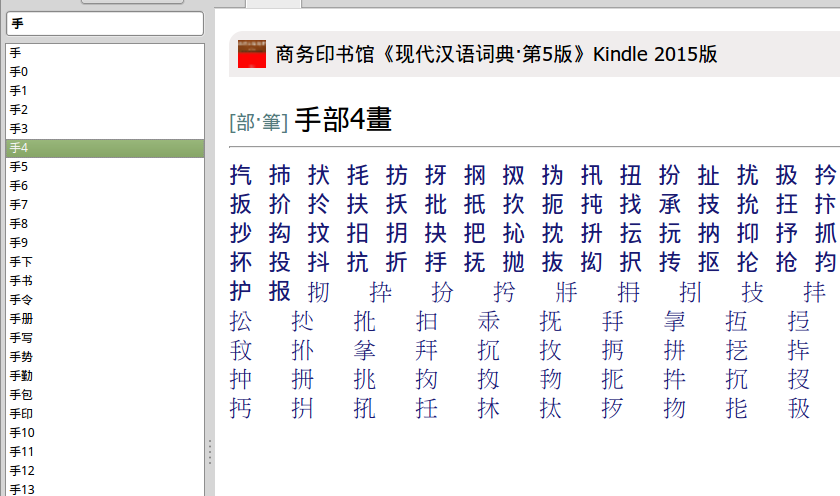The height and width of the screenshot is (496, 840).
Task: Open the 抢 character link
Action: [x=786, y=262]
